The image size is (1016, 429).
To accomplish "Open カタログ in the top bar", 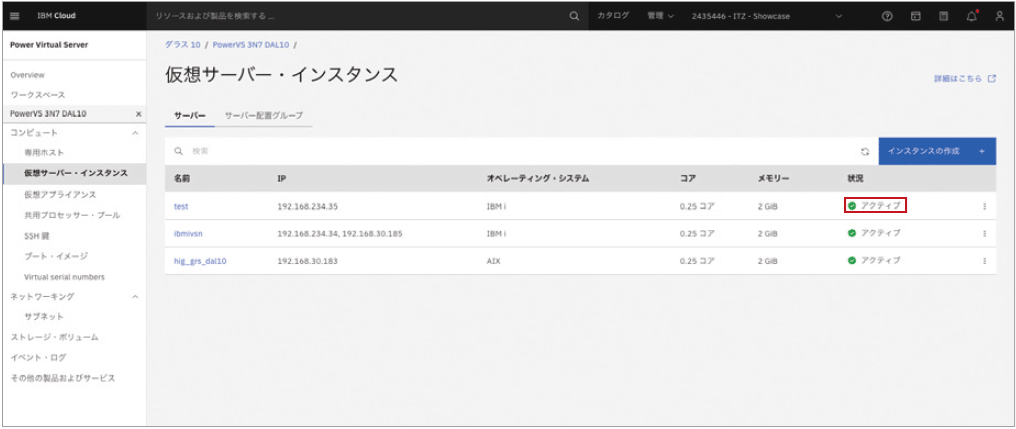I will pos(612,16).
